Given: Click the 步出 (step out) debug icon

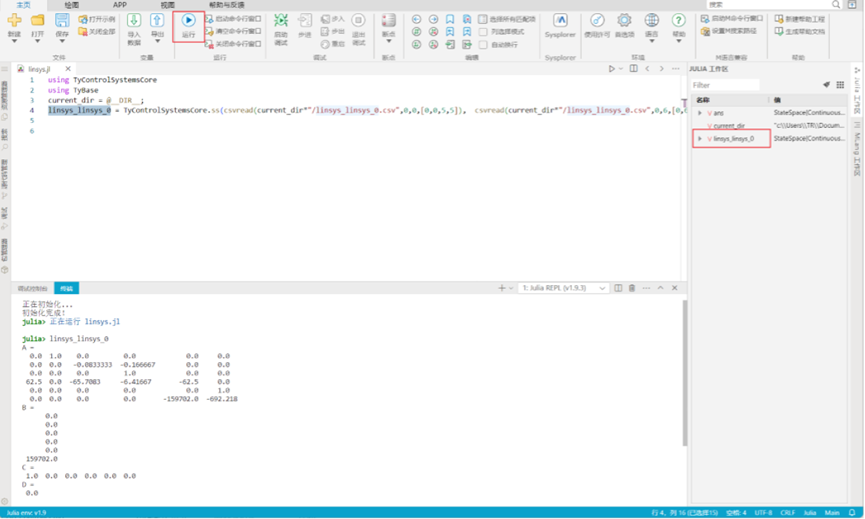Looking at the screenshot, I should (325, 31).
